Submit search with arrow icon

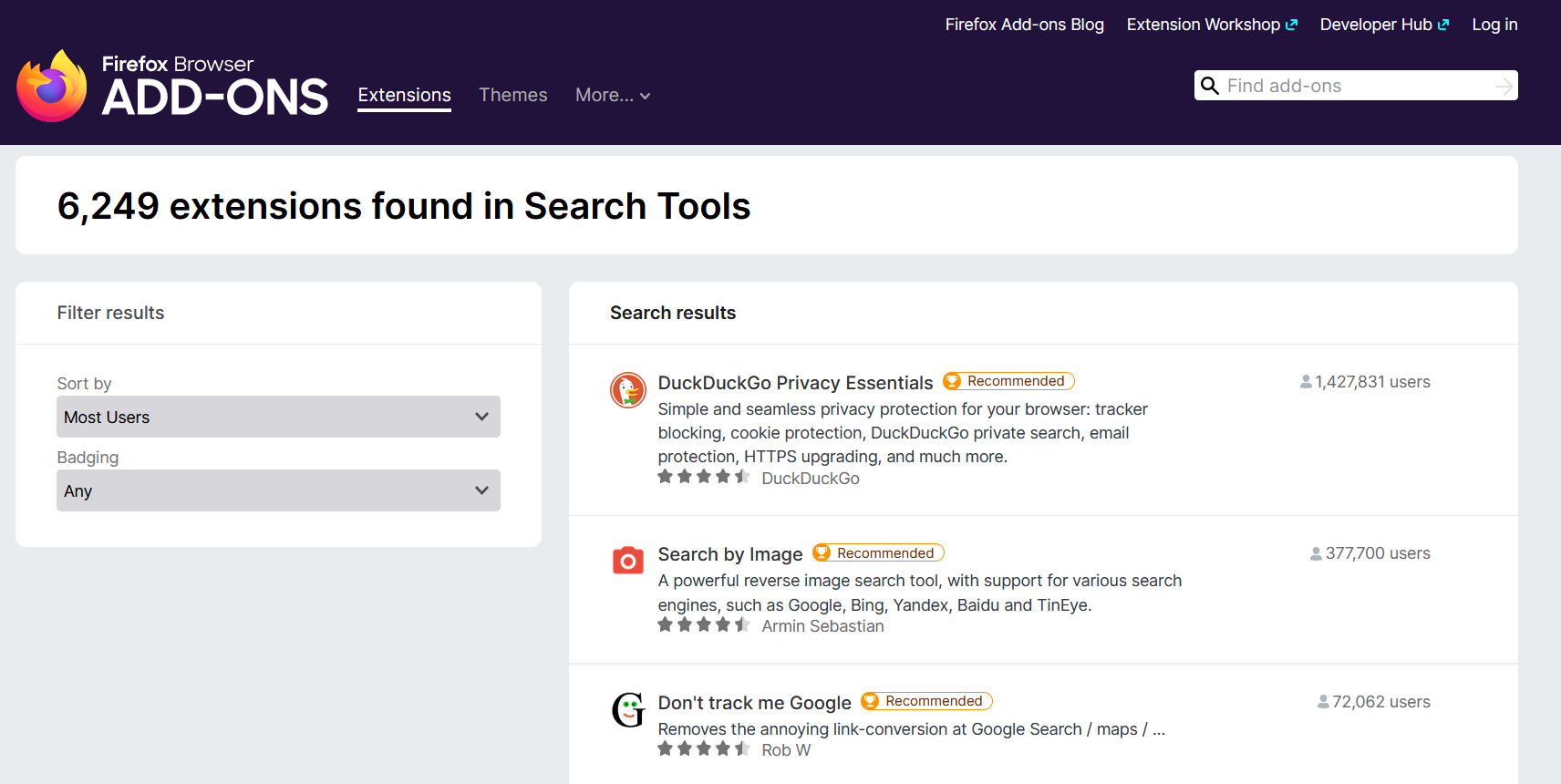(x=1504, y=86)
